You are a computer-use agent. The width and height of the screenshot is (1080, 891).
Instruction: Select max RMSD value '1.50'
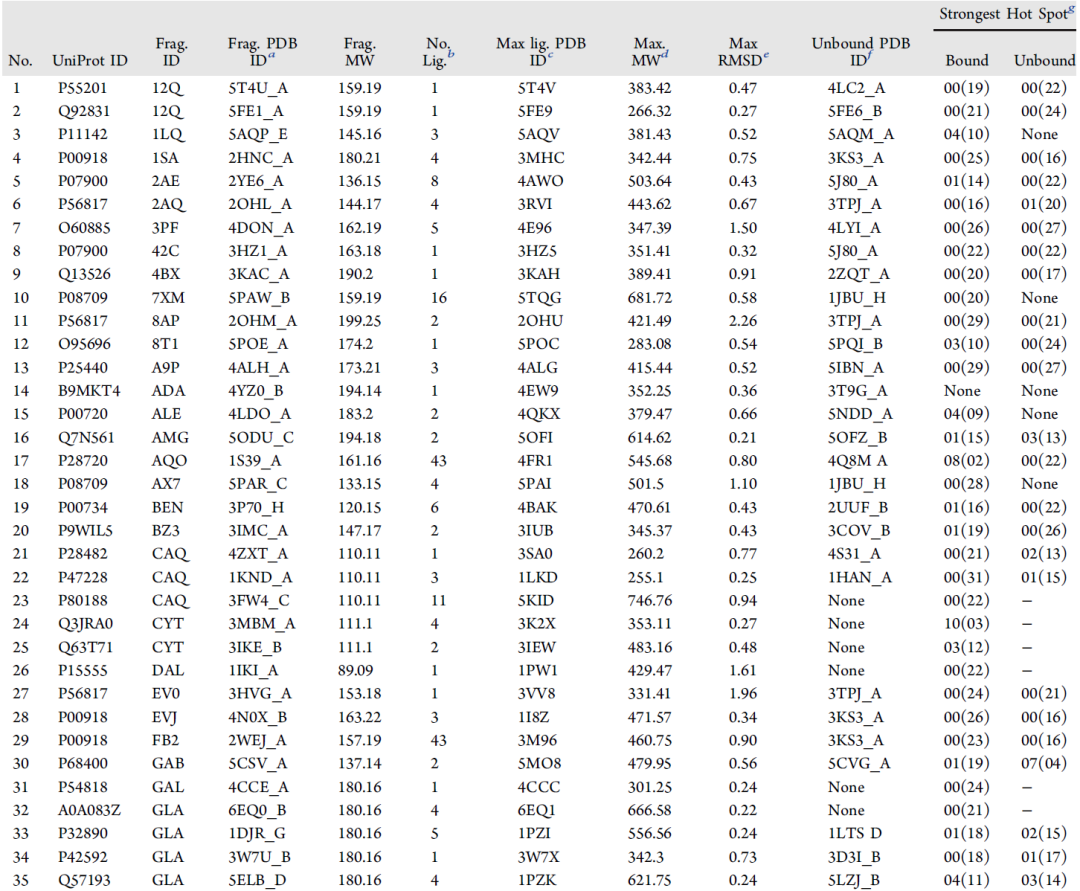(x=742, y=228)
